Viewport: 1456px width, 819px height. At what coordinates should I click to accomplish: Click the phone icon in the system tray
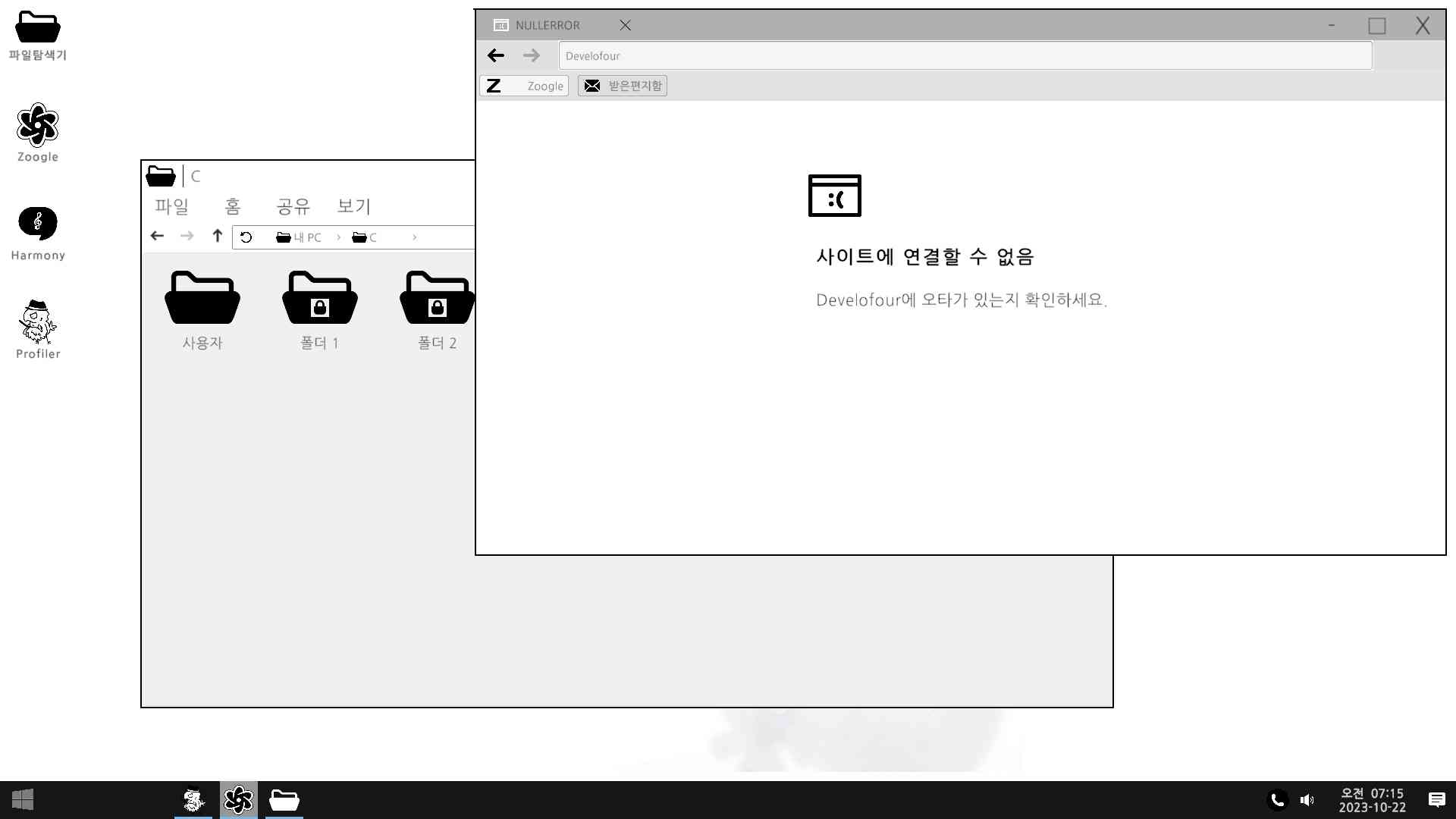click(x=1277, y=799)
